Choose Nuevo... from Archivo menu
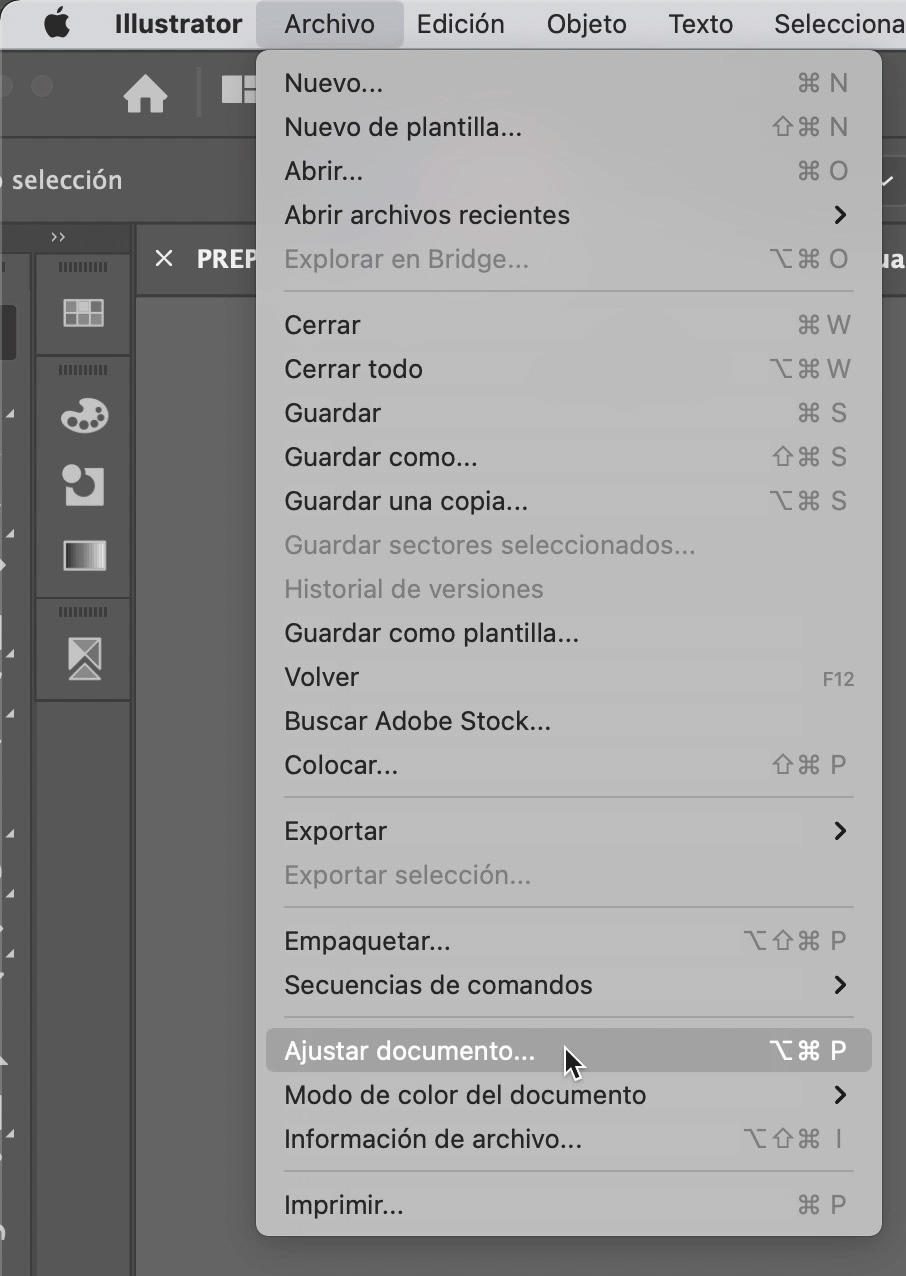This screenshot has height=1276, width=906. click(x=569, y=83)
